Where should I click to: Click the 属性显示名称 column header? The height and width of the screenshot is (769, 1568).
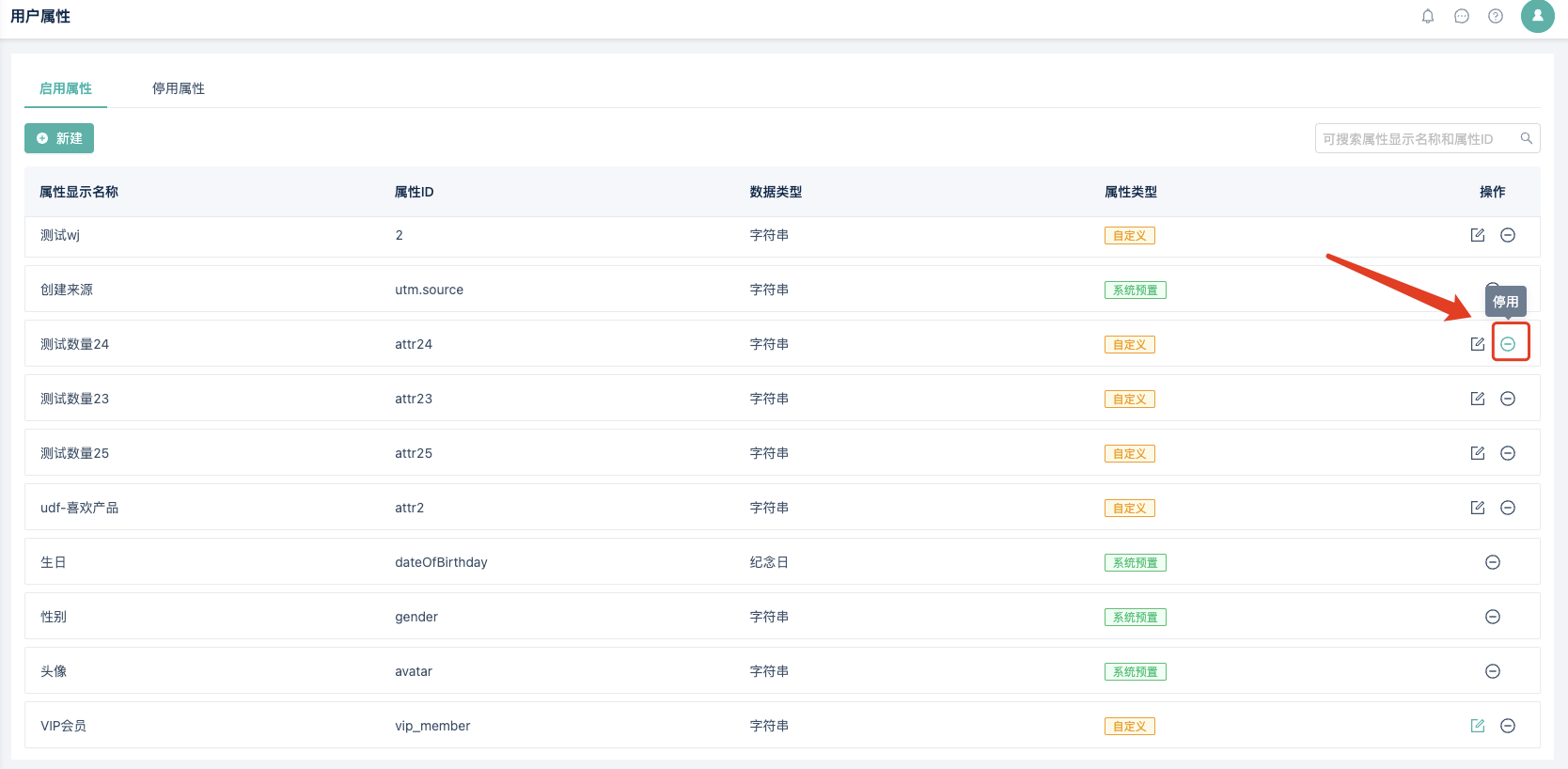pos(79,192)
